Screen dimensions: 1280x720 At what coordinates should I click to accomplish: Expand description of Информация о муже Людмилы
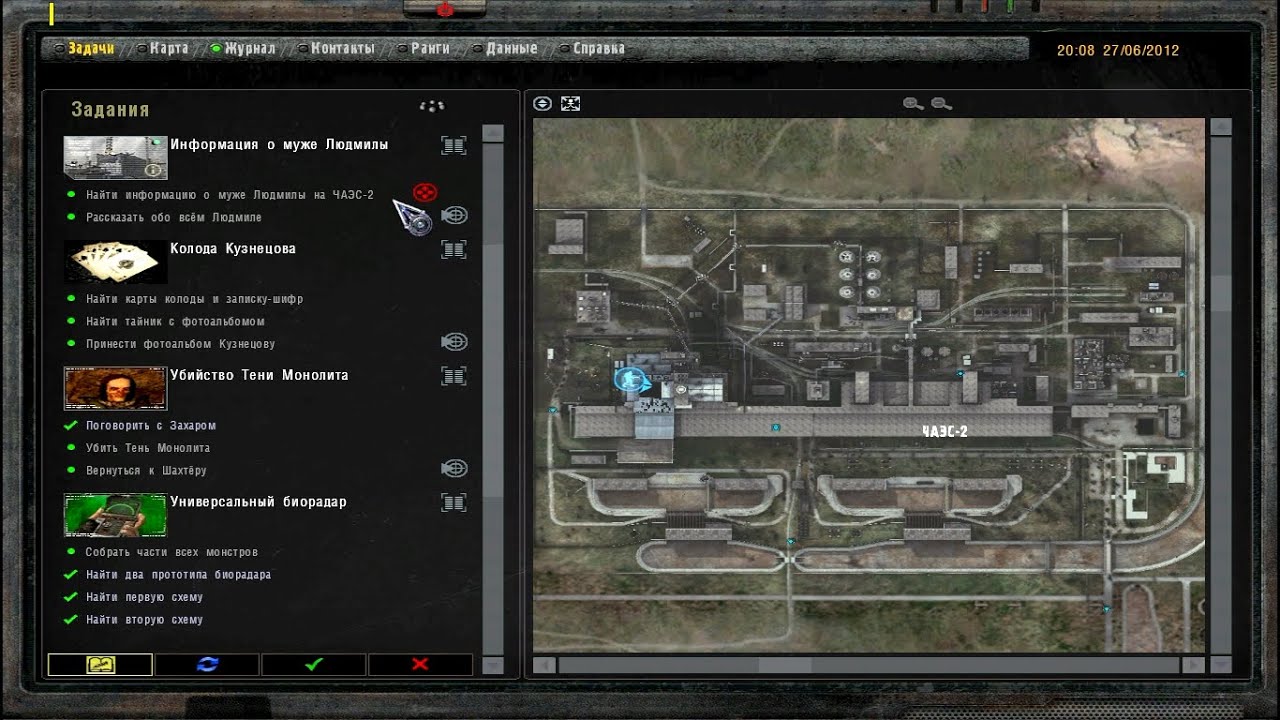454,145
